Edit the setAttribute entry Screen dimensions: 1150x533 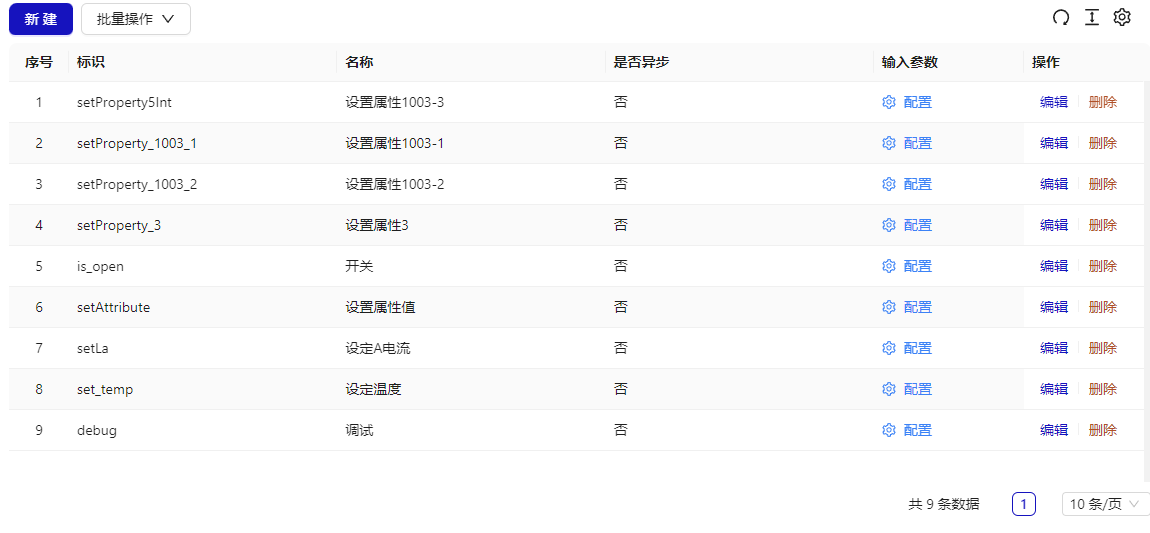coord(1053,307)
